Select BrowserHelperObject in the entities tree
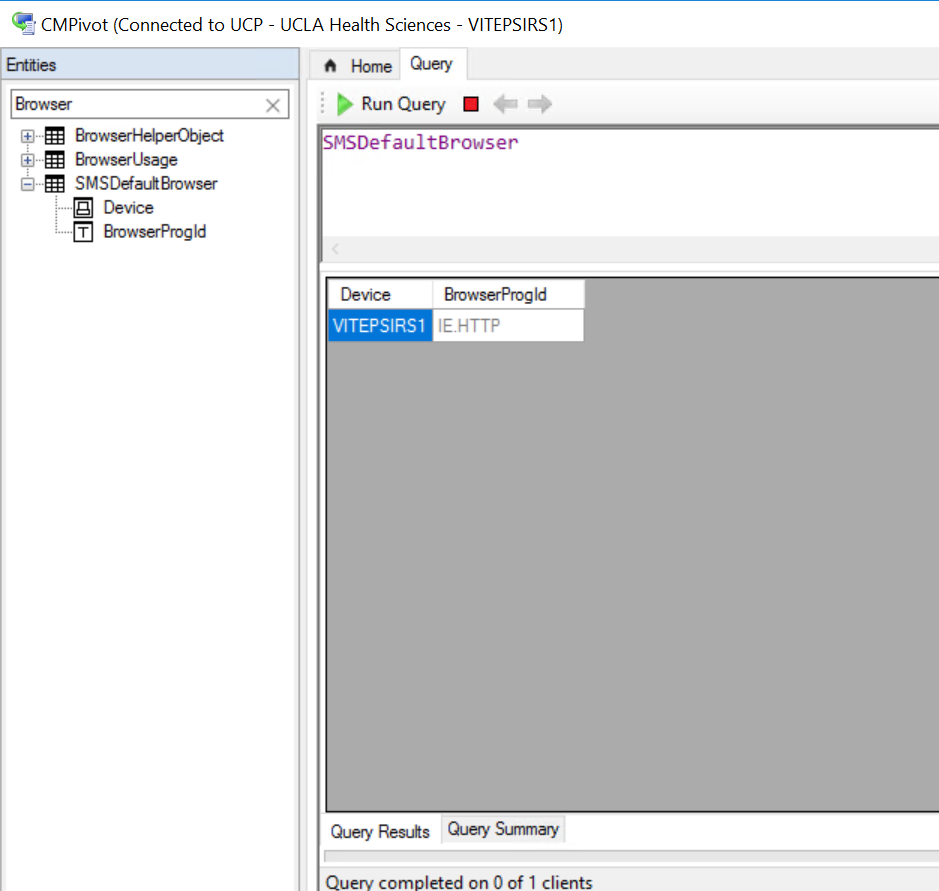 (x=149, y=136)
